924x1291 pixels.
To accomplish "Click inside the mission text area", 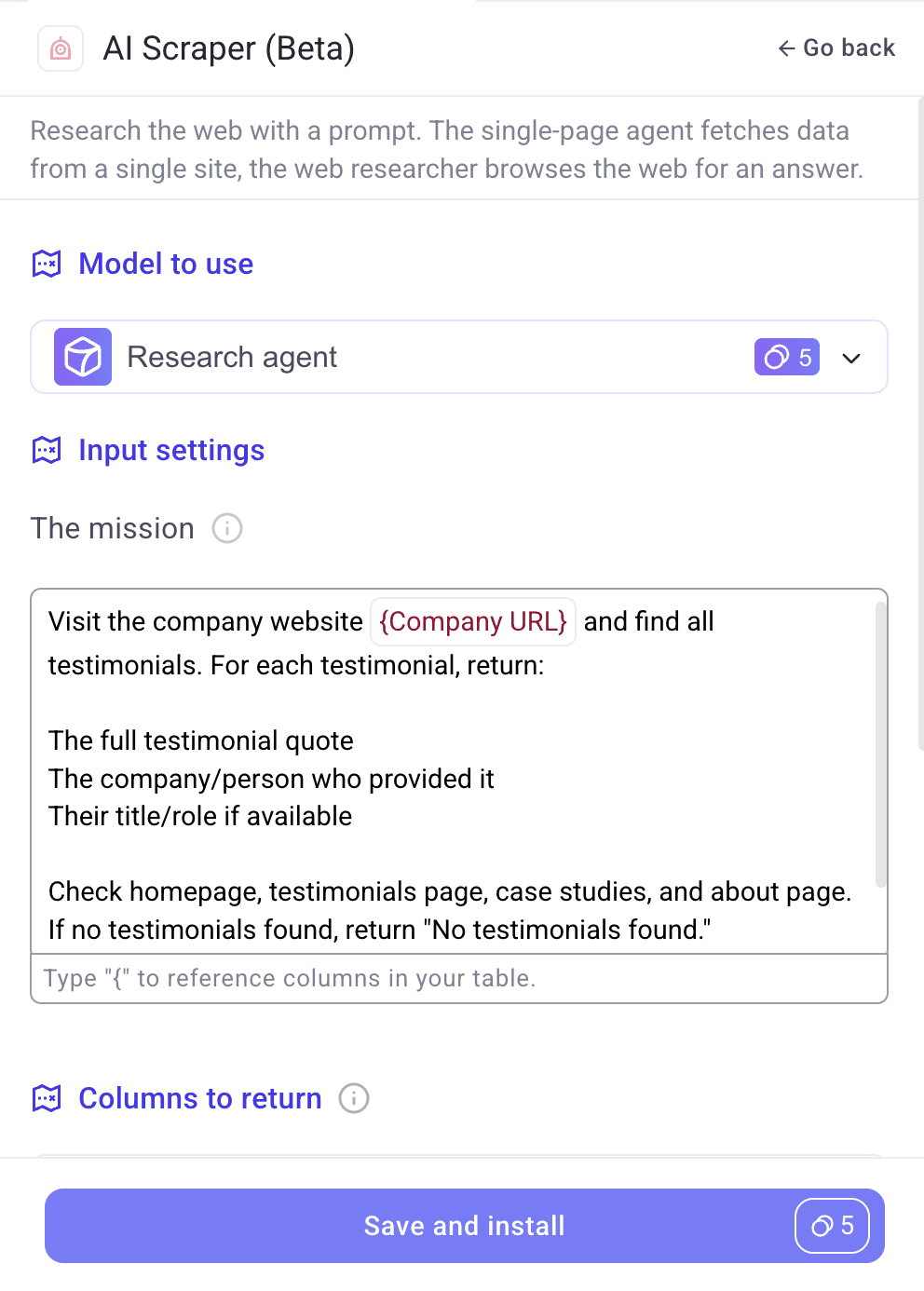I will [x=459, y=792].
